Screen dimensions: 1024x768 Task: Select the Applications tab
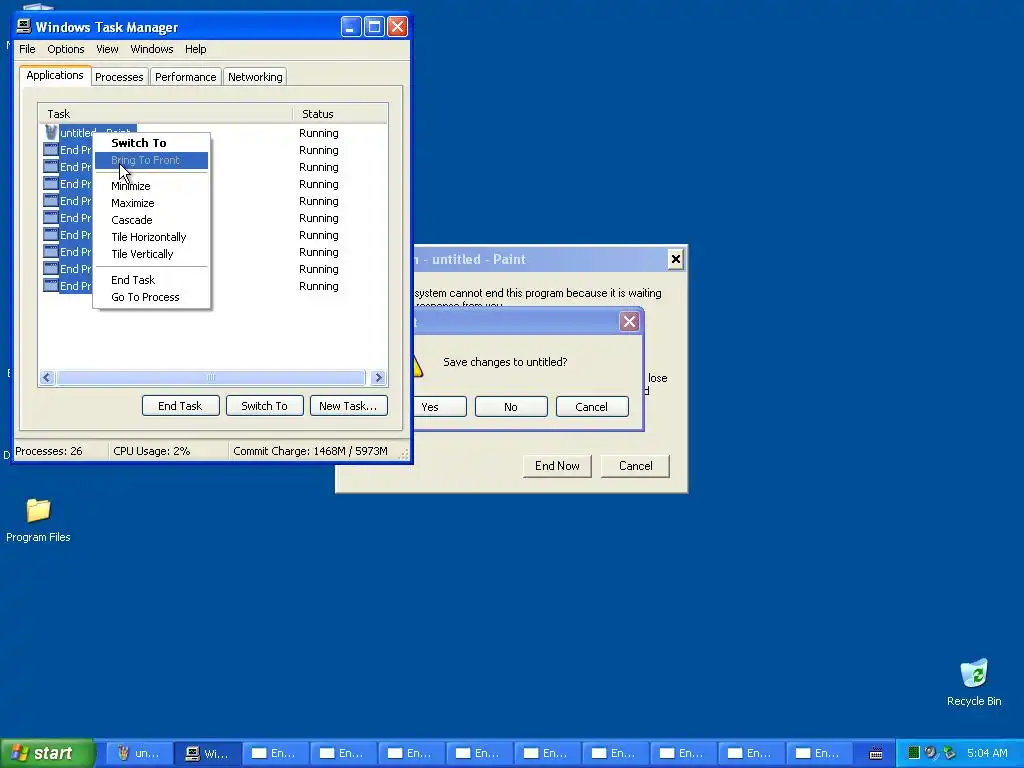coord(55,75)
